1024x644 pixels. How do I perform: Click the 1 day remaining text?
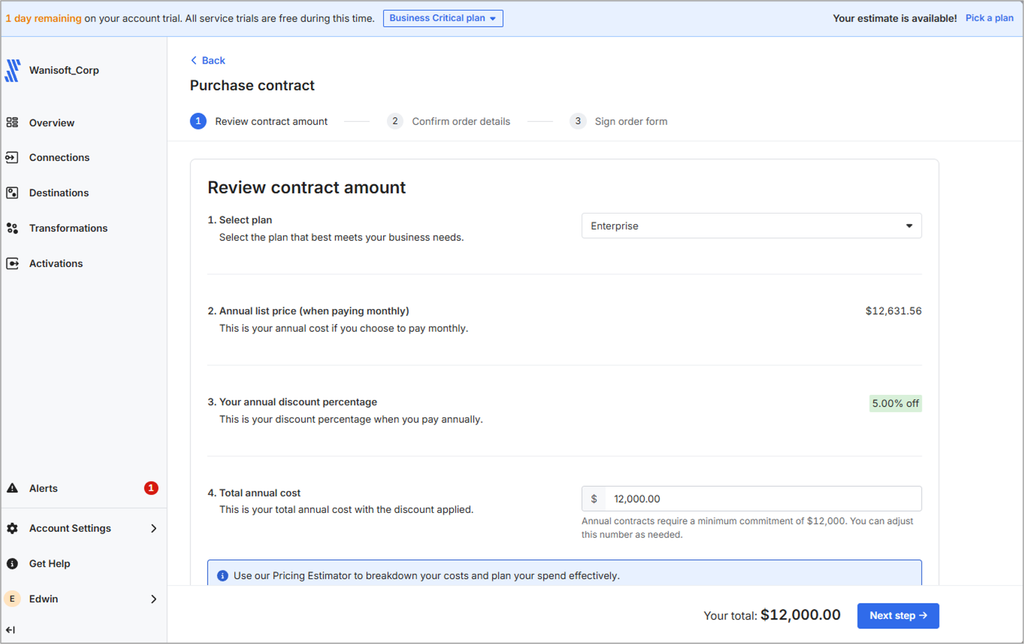coord(44,18)
